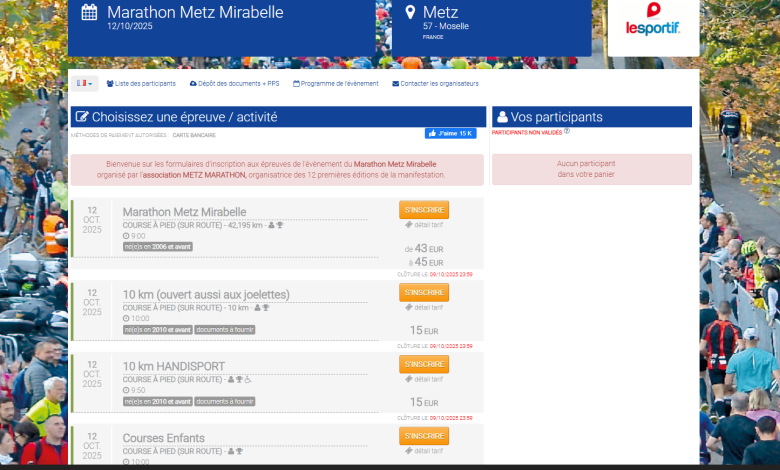Click S'INSCRIRE for 10 km HANDISPORT
This screenshot has width=780, height=470.
[x=424, y=364]
